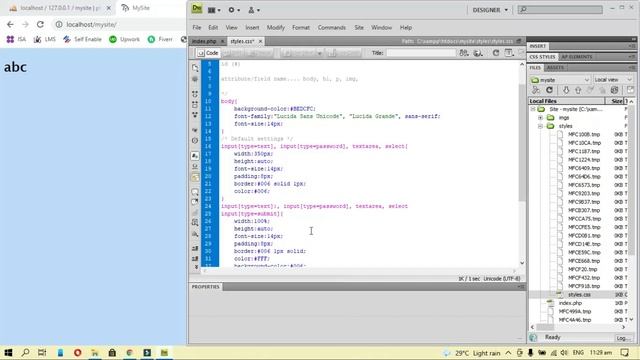Image resolution: width=640 pixels, height=360 pixels.
Task: Click Synchronize icon in Files panel
Action: (x=614, y=90)
